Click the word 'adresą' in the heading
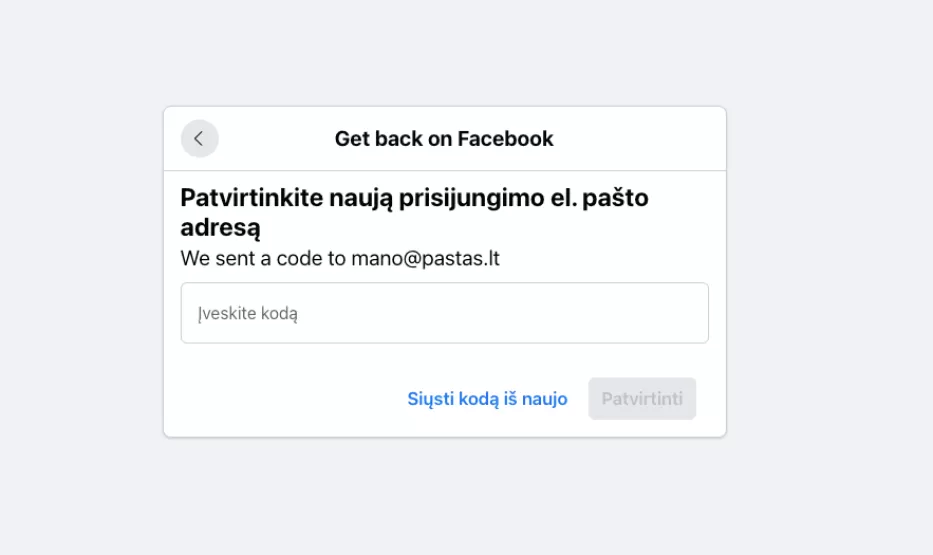Screen dimensions: 933x555 pyautogui.click(x=220, y=227)
